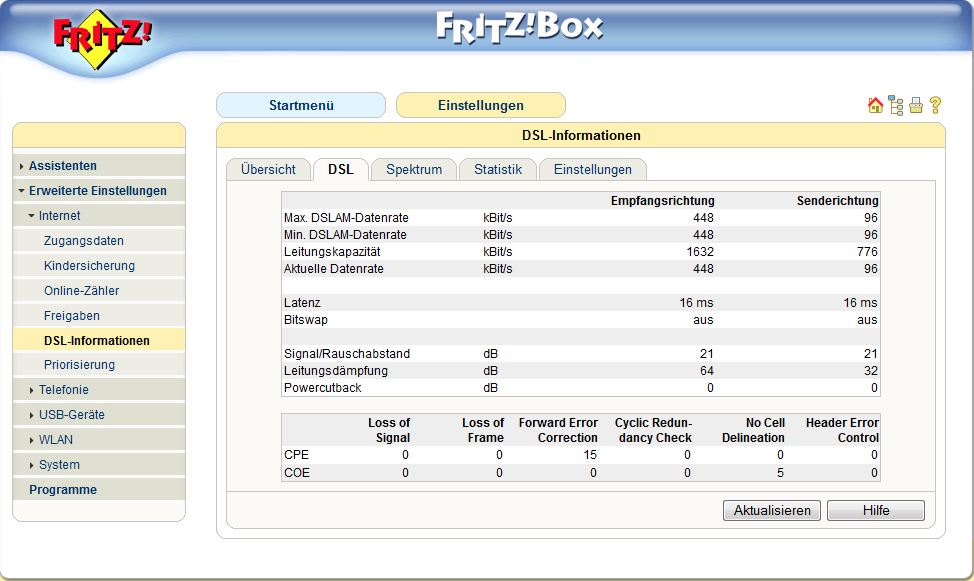This screenshot has width=974, height=581.
Task: Click the Min. DSLAM-Datenrate row label
Action: pos(345,235)
